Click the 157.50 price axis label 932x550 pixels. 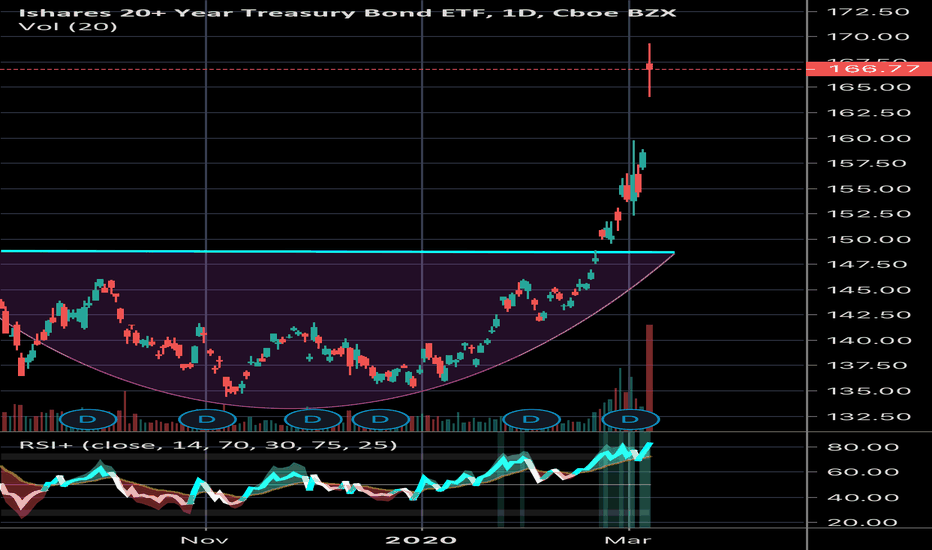[867, 164]
